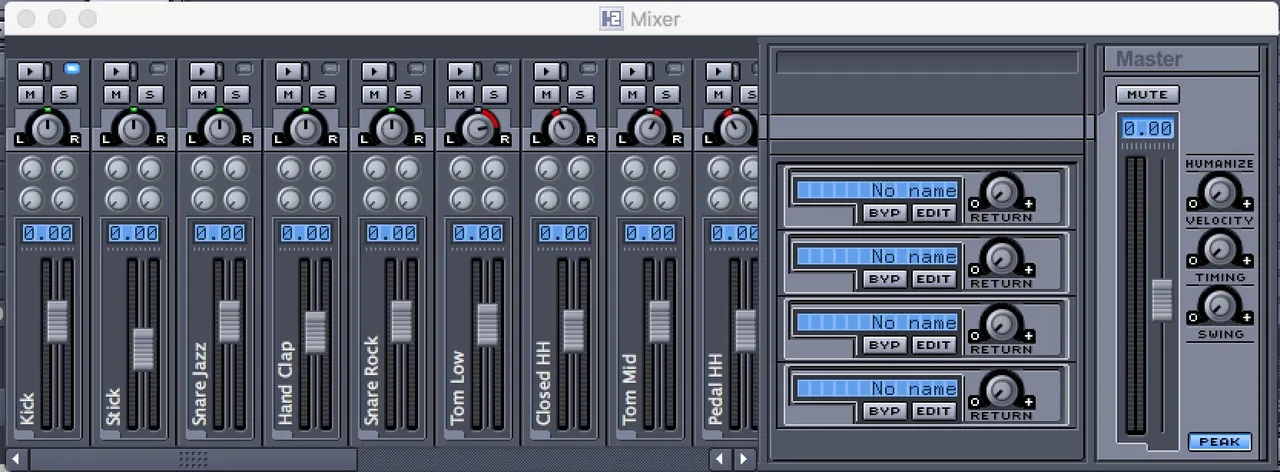
Task: Mute the Master output
Action: 1147,95
